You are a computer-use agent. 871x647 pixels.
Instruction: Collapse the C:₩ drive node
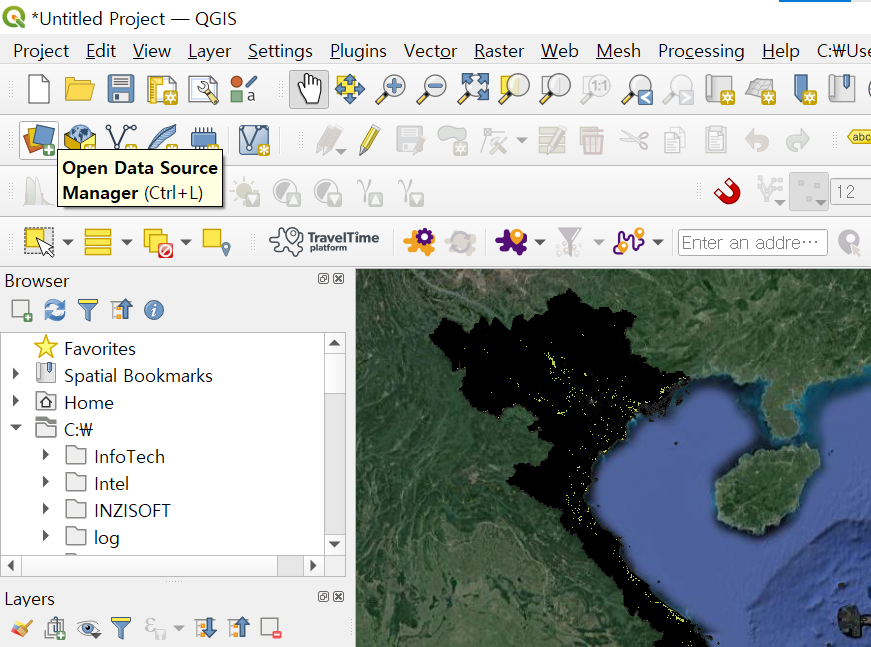pos(16,427)
